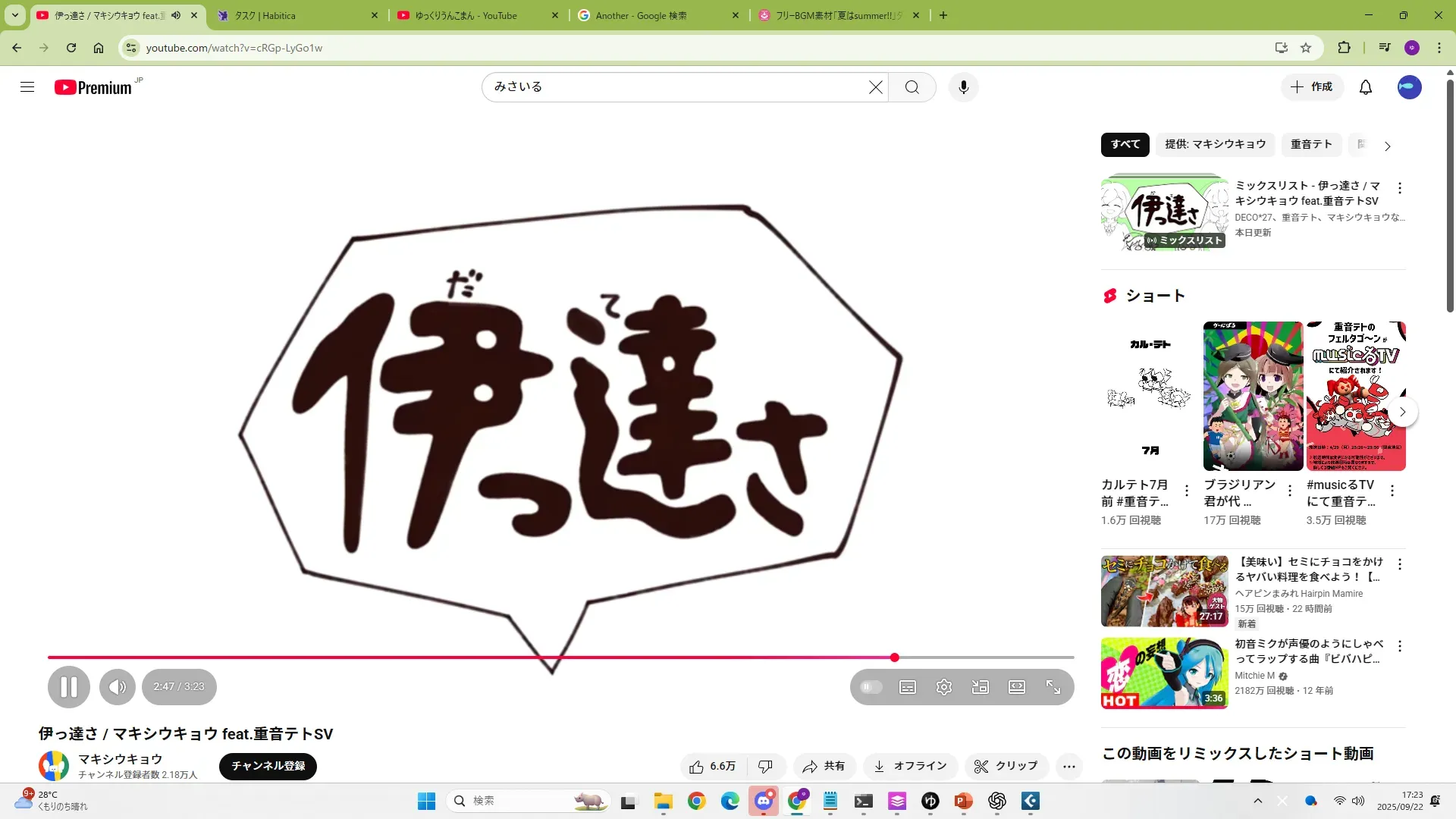Mute the video with the speaker icon
Screen dimensions: 1456x819
117,687
